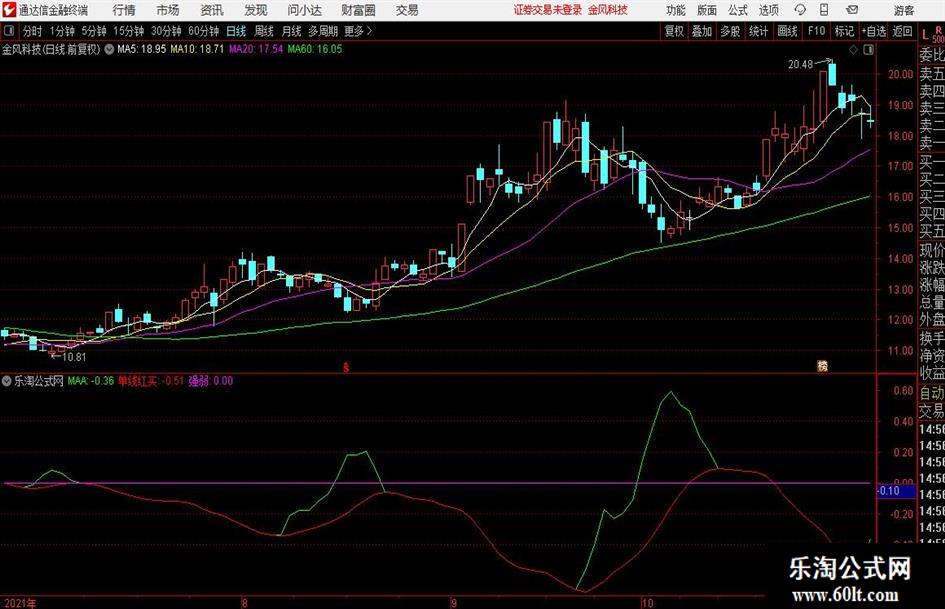
Task: Open the F10 company info button
Action: tap(816, 31)
